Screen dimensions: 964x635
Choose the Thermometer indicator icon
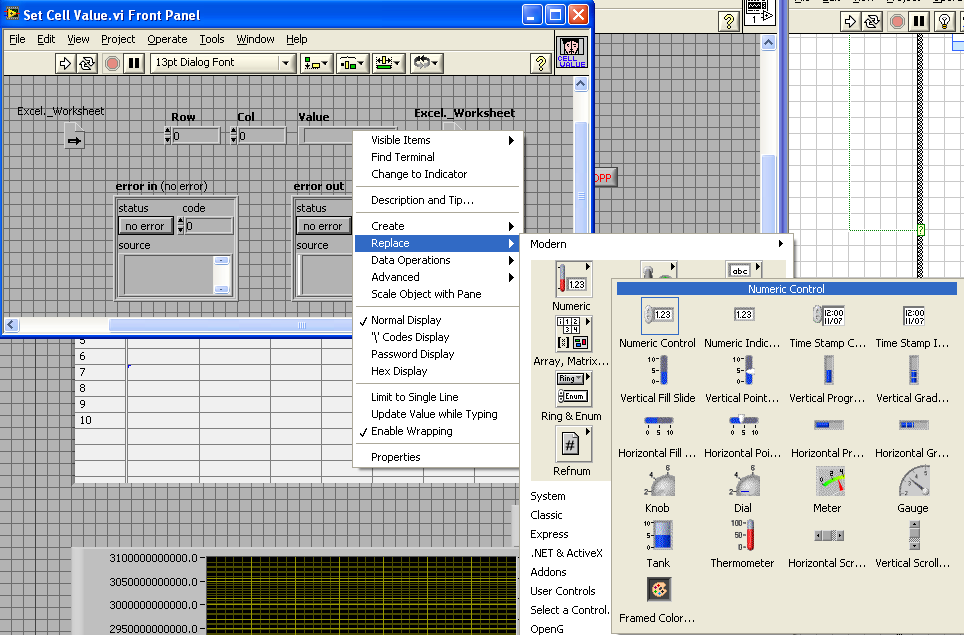[x=743, y=536]
